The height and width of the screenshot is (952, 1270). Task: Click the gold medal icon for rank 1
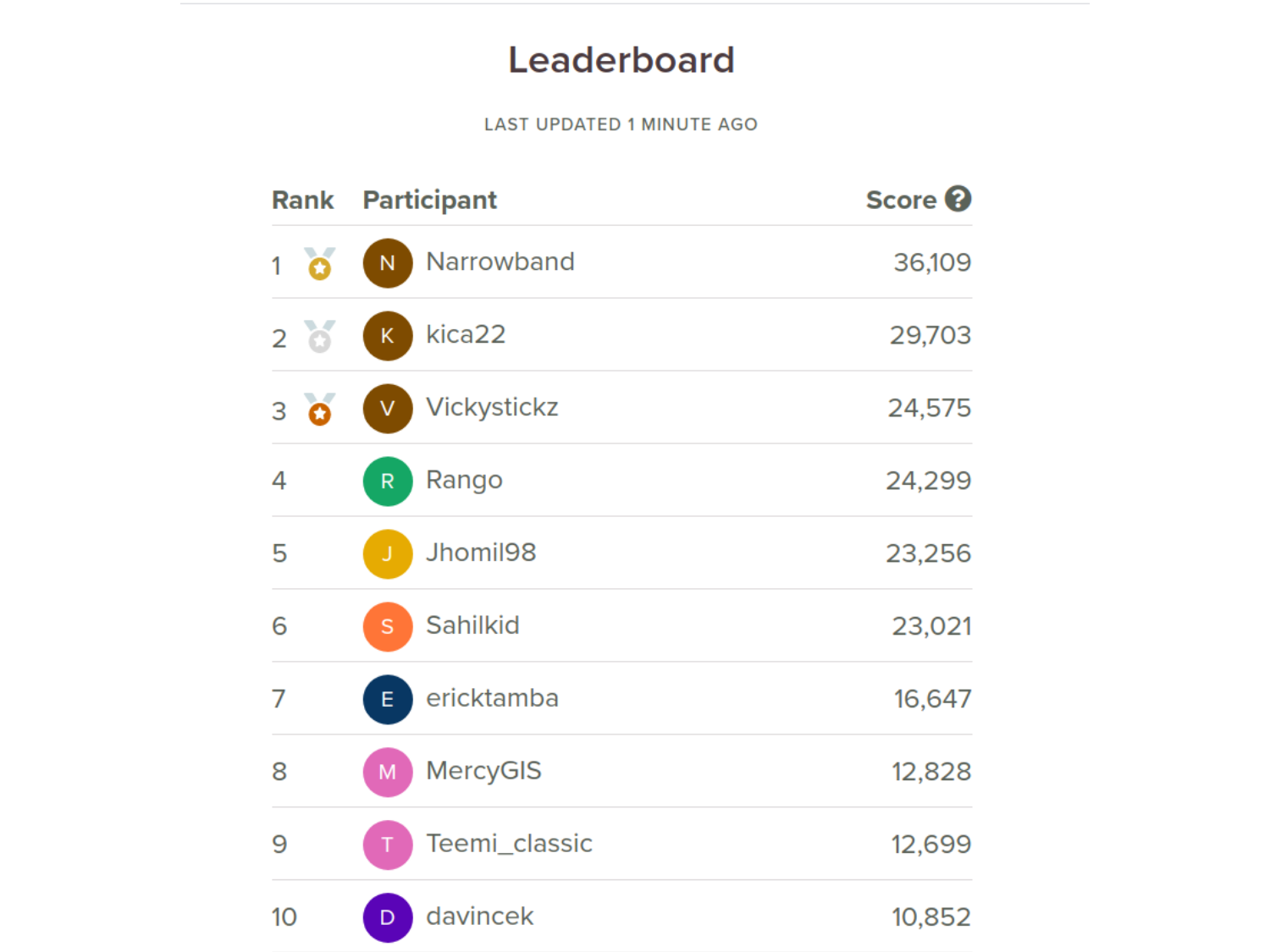tap(320, 264)
